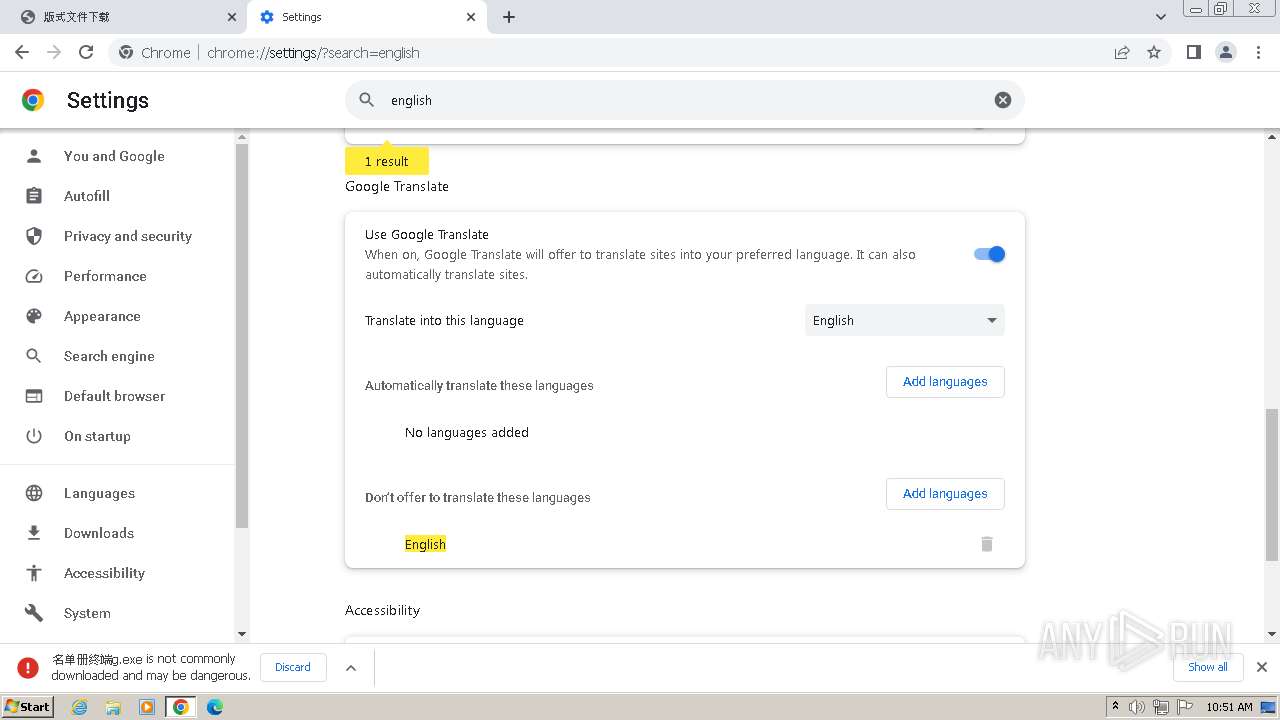Viewport: 1280px width, 720px height.
Task: Launch Internet Explorer from taskbar
Action: [x=79, y=707]
